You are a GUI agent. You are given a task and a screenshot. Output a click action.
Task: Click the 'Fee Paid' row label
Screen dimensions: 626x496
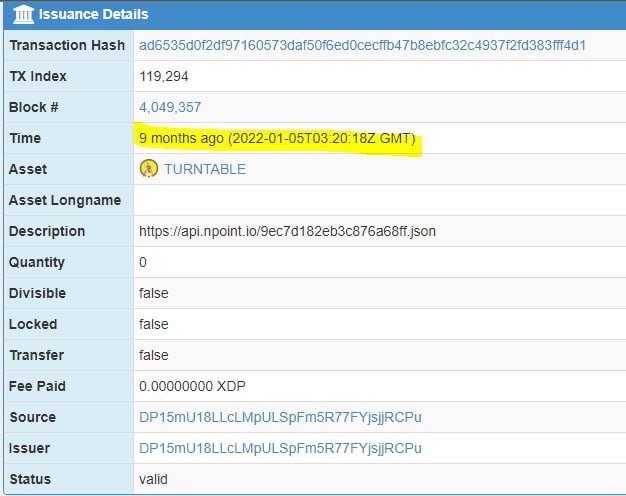click(x=37, y=386)
